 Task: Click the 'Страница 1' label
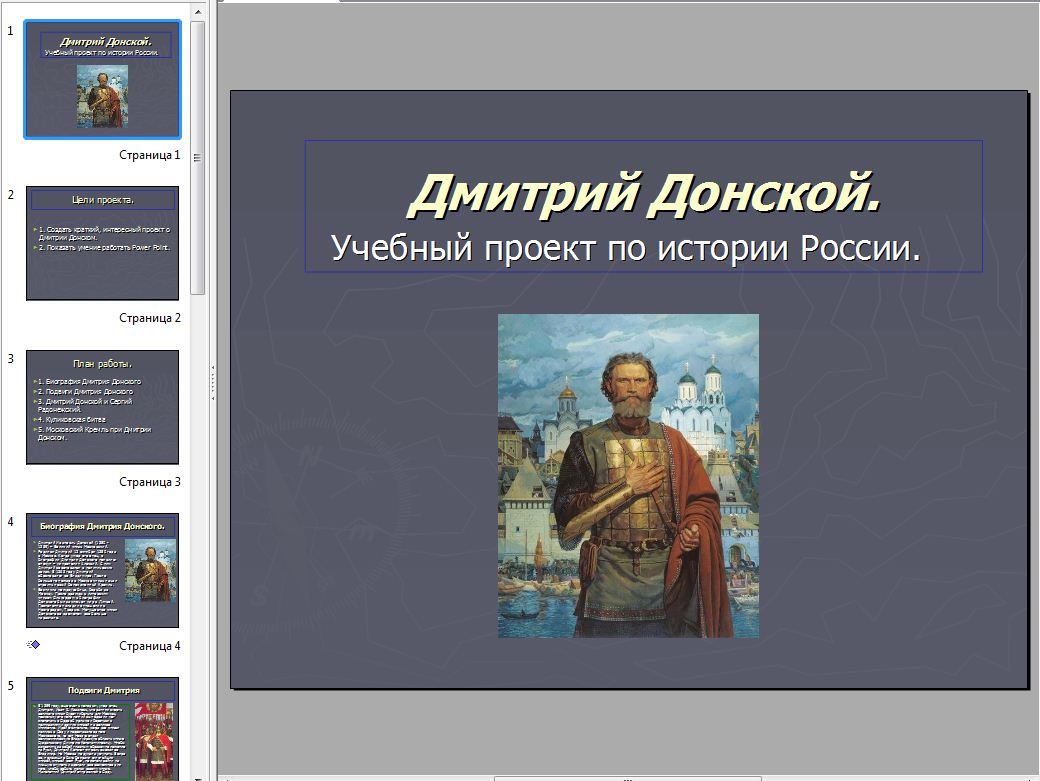coord(150,155)
